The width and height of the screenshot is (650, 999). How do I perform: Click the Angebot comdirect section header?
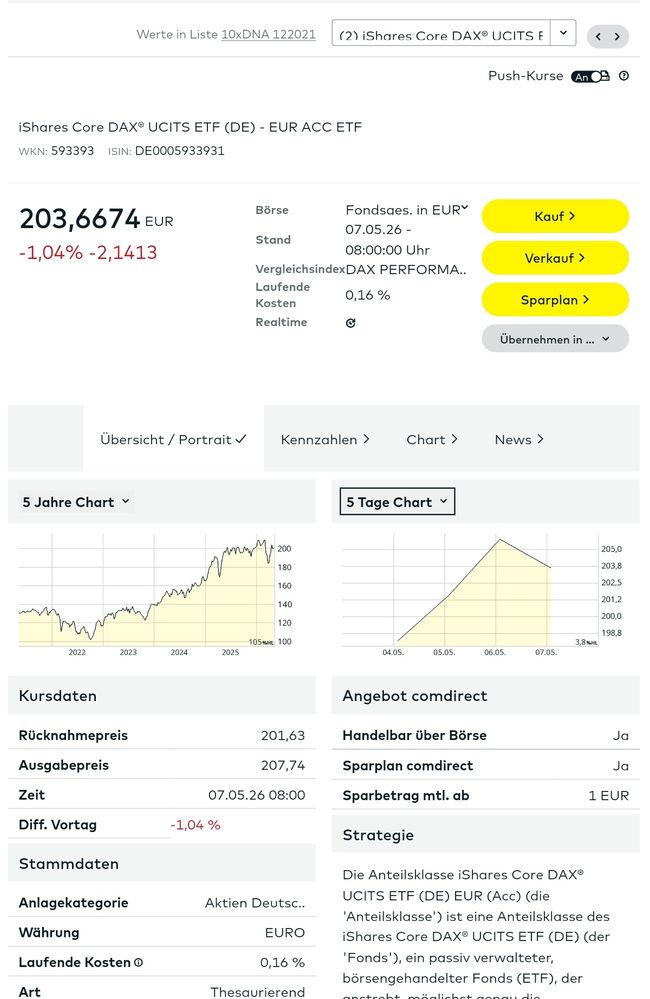tap(486, 696)
